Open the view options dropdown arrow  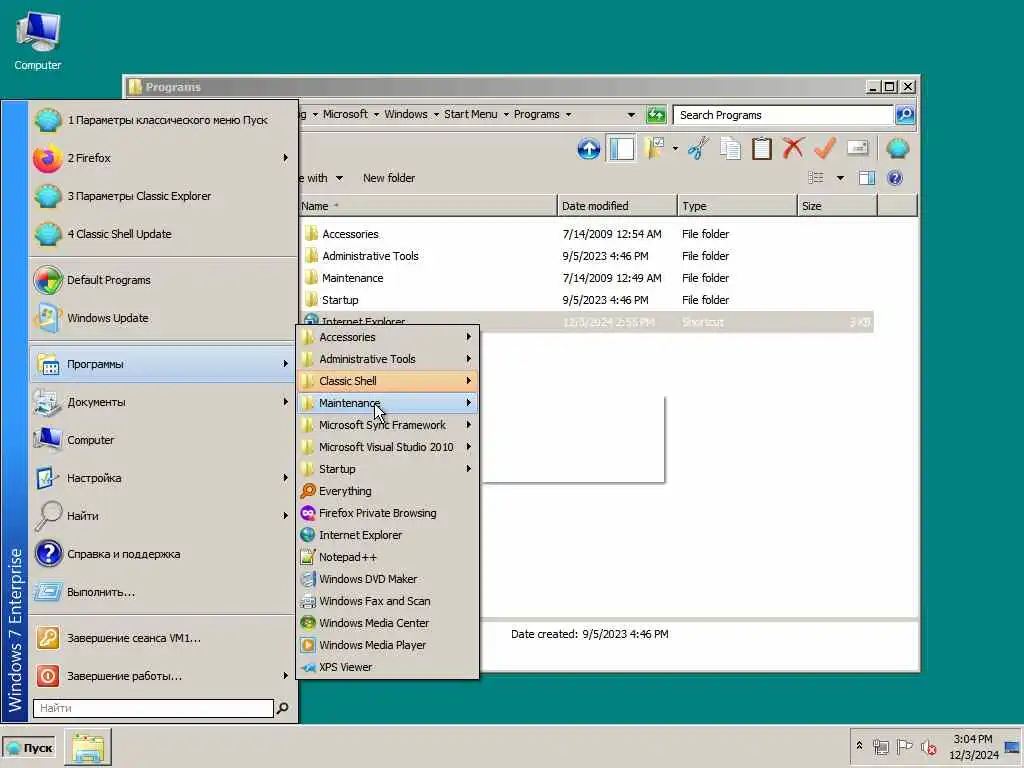pyautogui.click(x=840, y=178)
